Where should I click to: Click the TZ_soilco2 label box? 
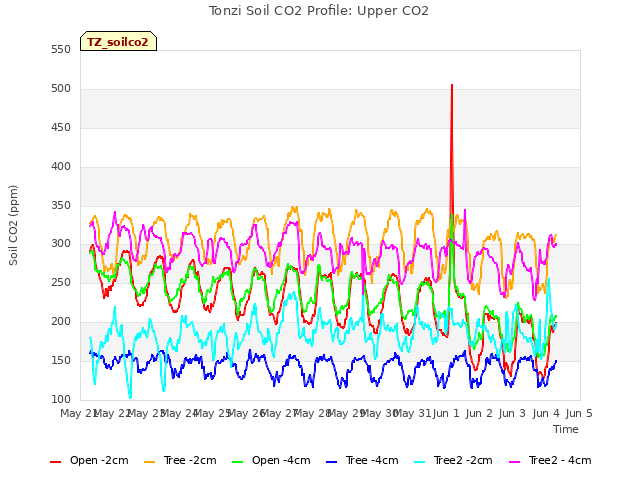pyautogui.click(x=118, y=41)
